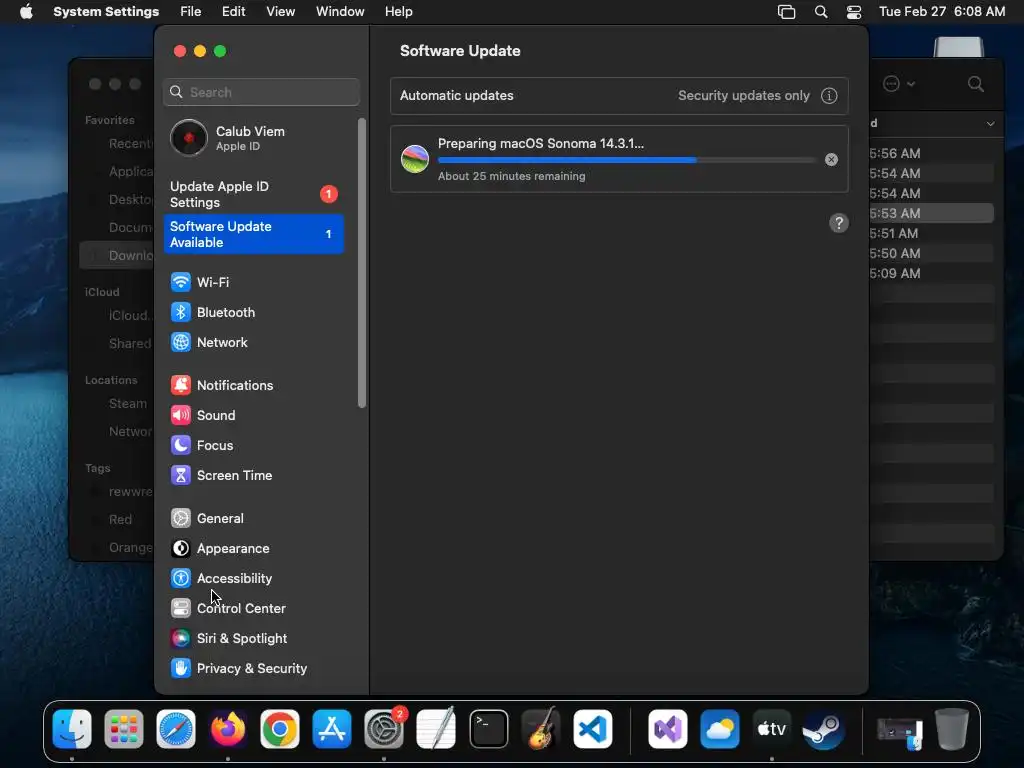Launch Steam from the Dock
Screen dimensions: 1024x768
[x=824, y=729]
